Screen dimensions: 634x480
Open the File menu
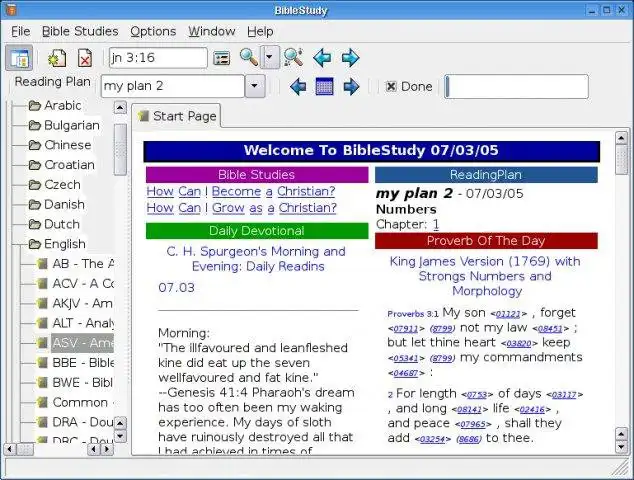pos(21,31)
